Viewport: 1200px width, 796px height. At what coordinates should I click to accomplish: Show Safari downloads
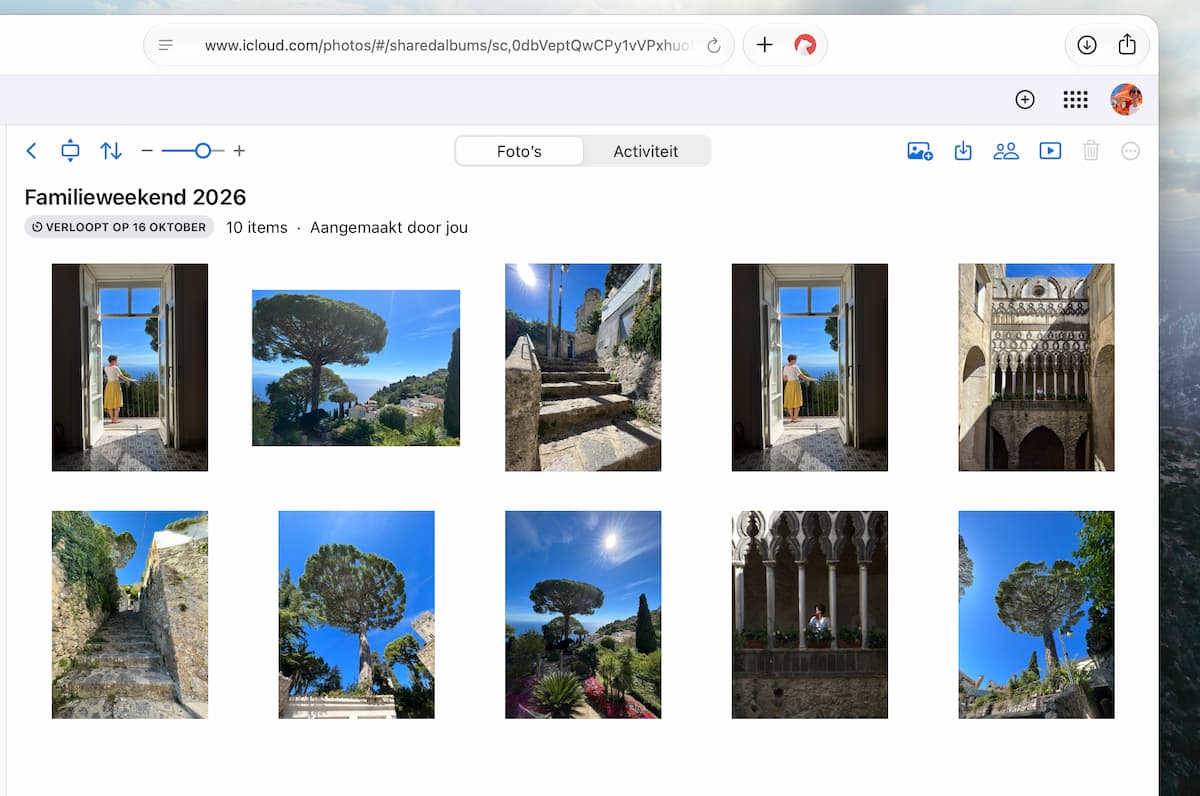point(1087,45)
